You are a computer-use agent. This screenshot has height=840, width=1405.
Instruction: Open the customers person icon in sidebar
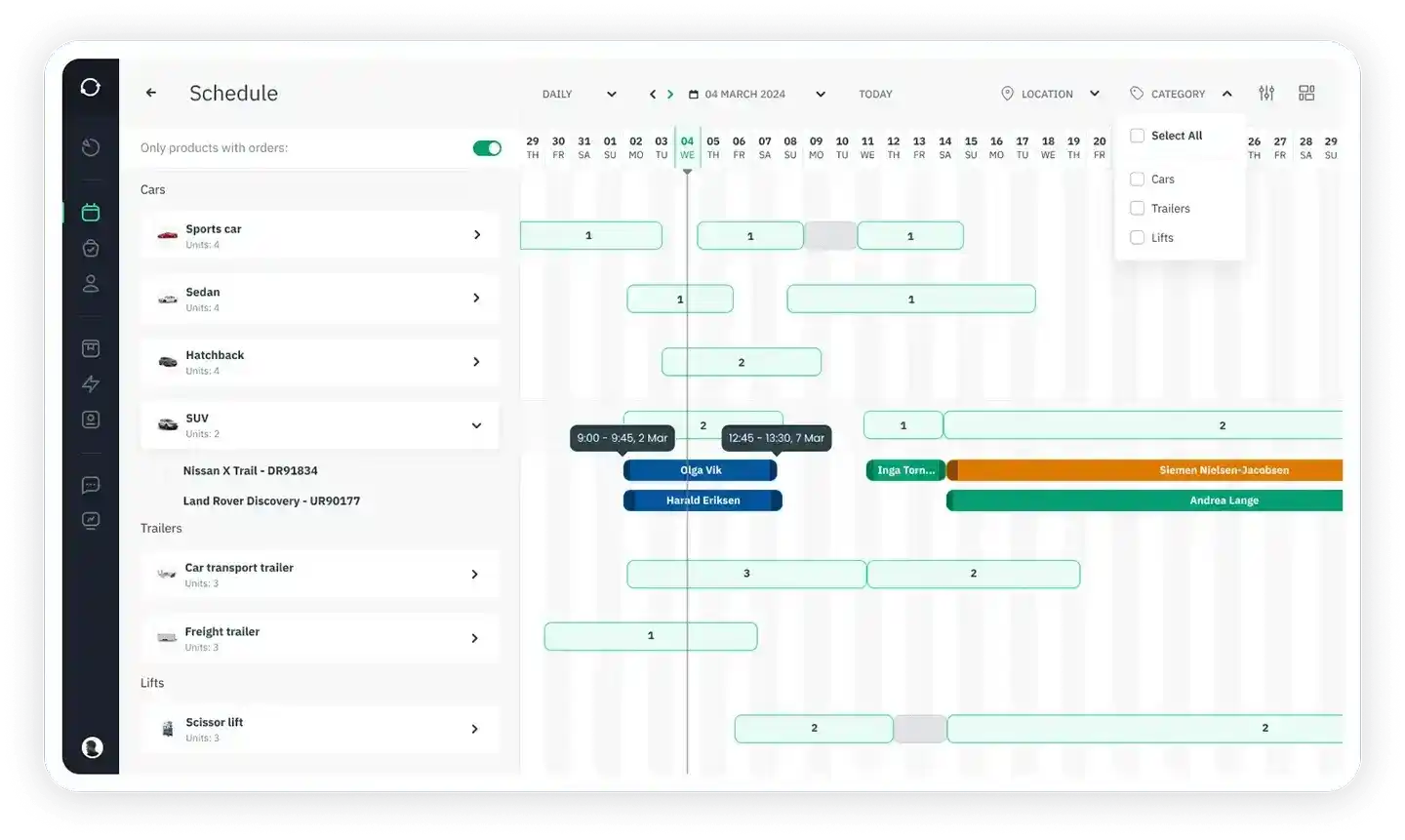91,284
